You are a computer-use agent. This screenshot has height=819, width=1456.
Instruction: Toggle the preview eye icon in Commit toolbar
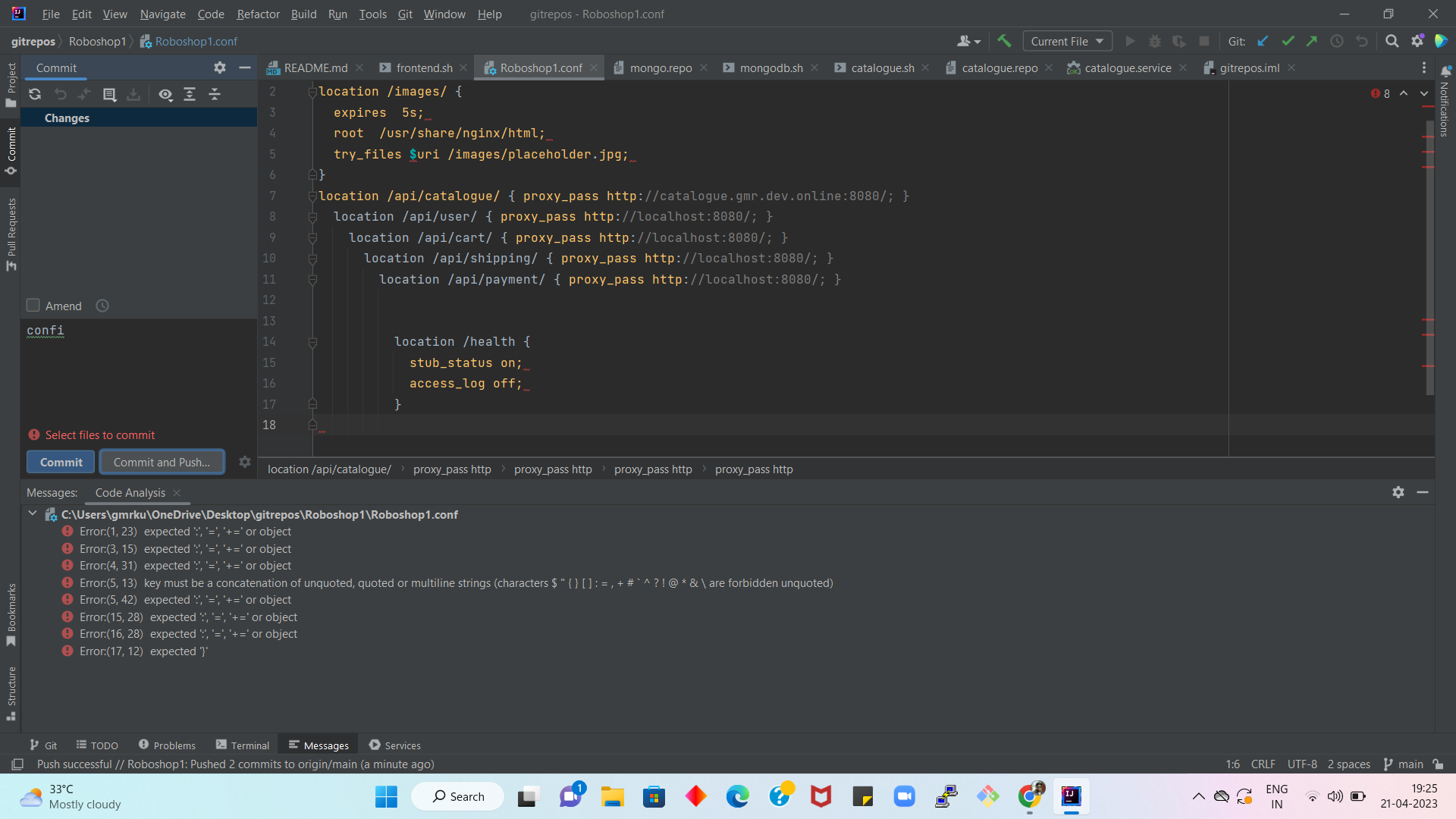tap(165, 95)
